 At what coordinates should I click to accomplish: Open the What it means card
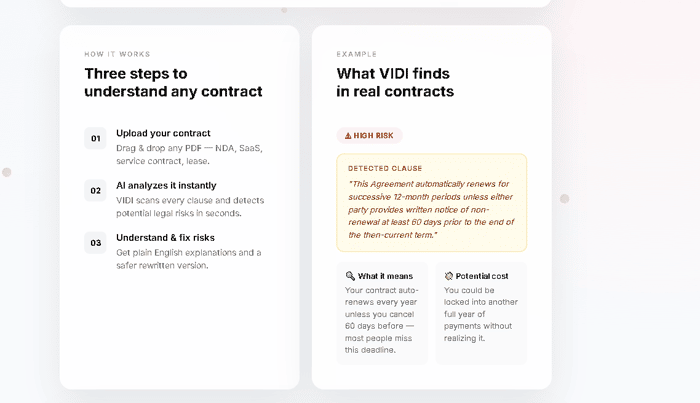pyautogui.click(x=382, y=313)
